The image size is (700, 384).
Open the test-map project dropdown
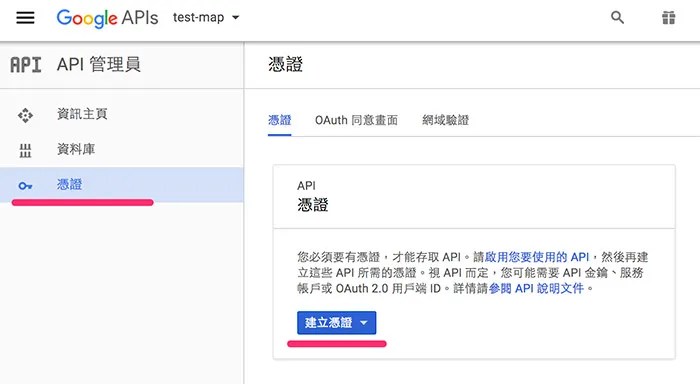coord(206,18)
